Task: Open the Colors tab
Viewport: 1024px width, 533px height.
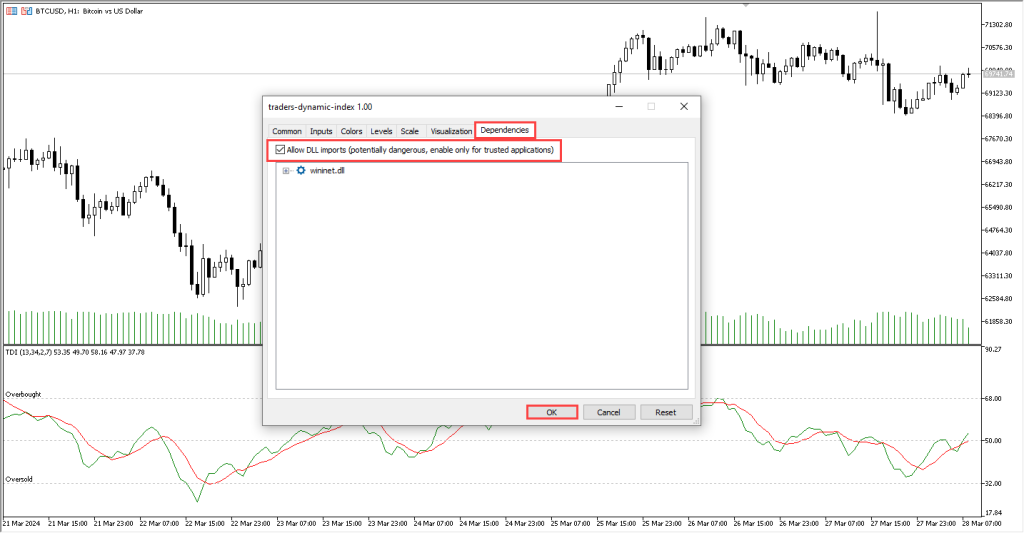Action: [x=351, y=131]
